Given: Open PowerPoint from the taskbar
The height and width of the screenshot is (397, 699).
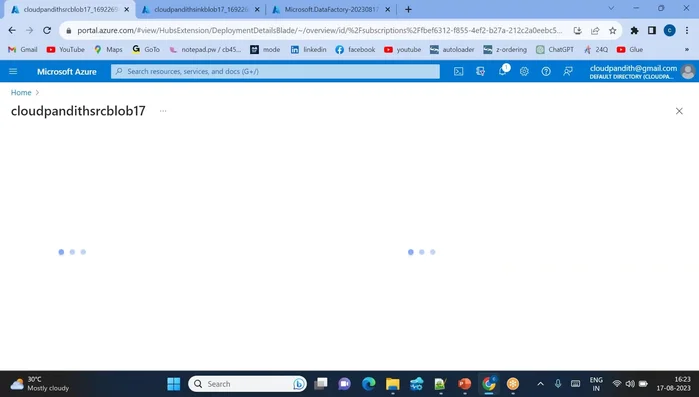Looking at the screenshot, I should 465,384.
